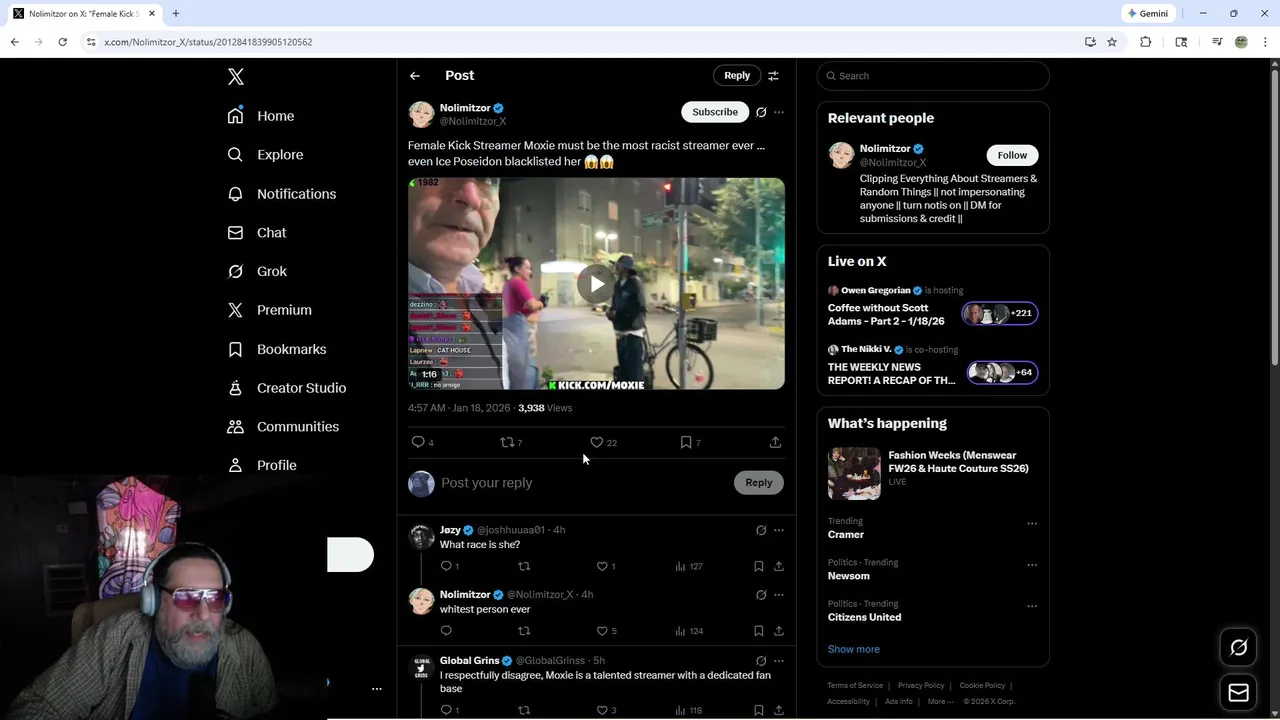
Task: Open floating Grok button
Action: point(1238,648)
